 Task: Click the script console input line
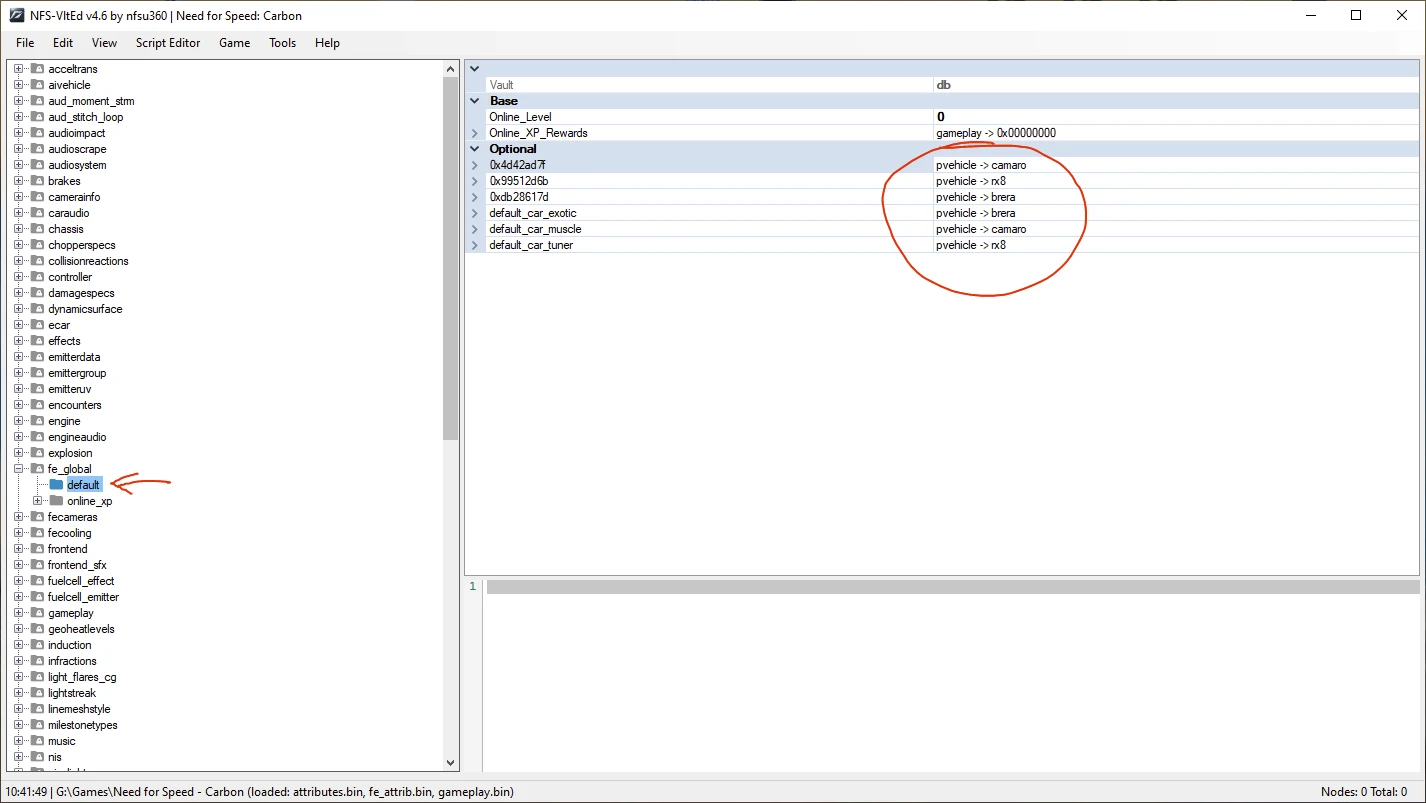point(952,587)
